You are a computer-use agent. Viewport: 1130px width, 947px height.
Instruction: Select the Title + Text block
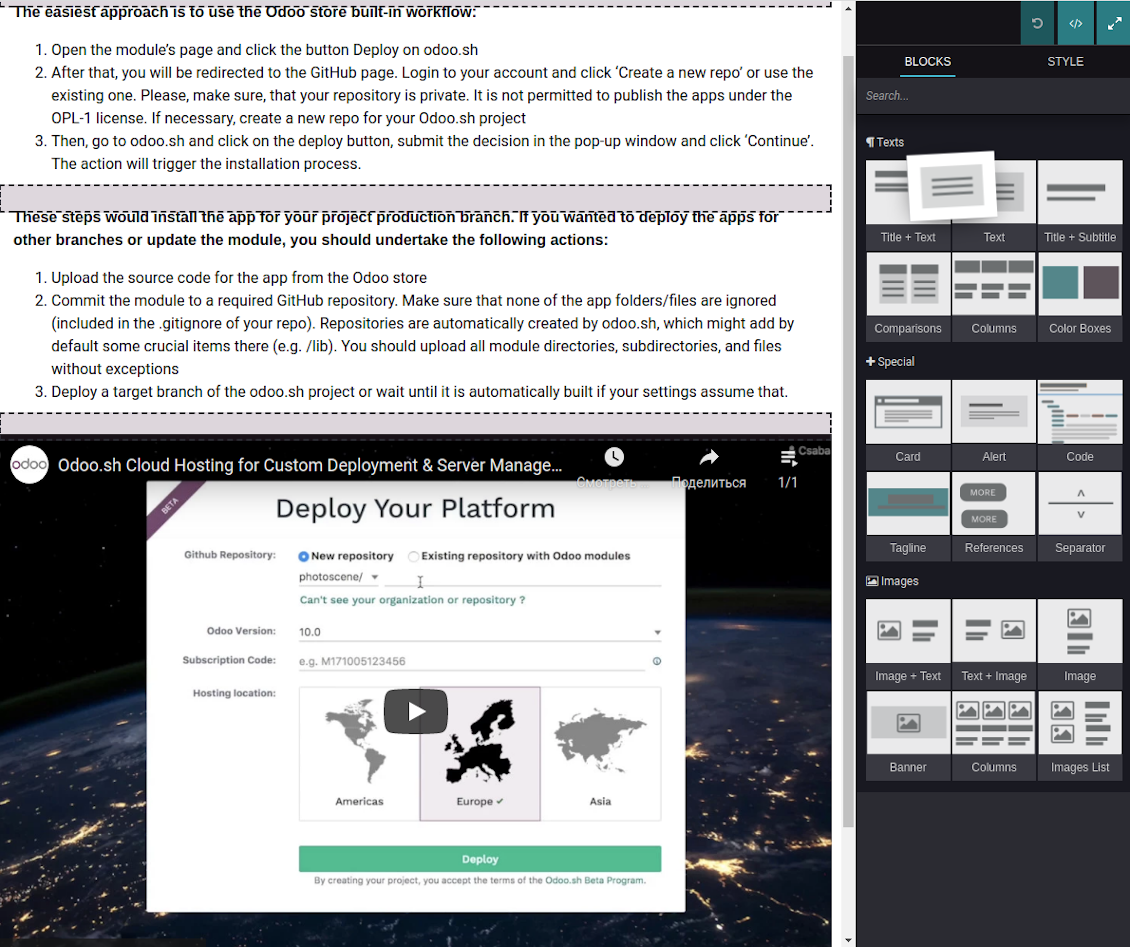click(907, 204)
